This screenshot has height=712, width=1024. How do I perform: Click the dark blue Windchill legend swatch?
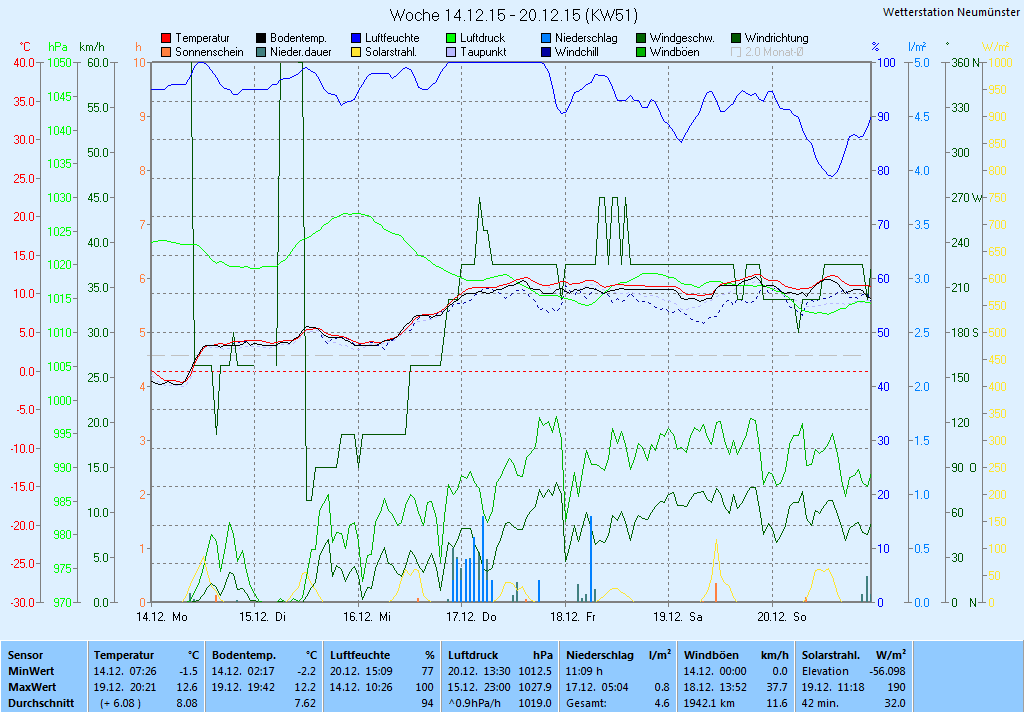[x=546, y=52]
